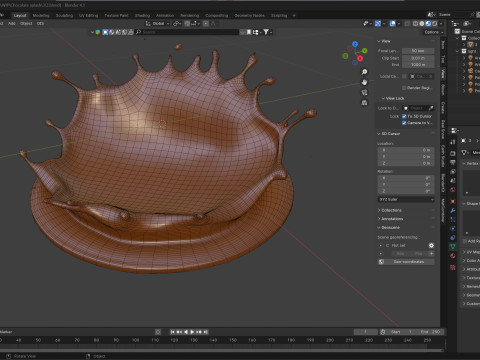Switch to solid viewport shading
480x360 pixels.
coord(422,23)
